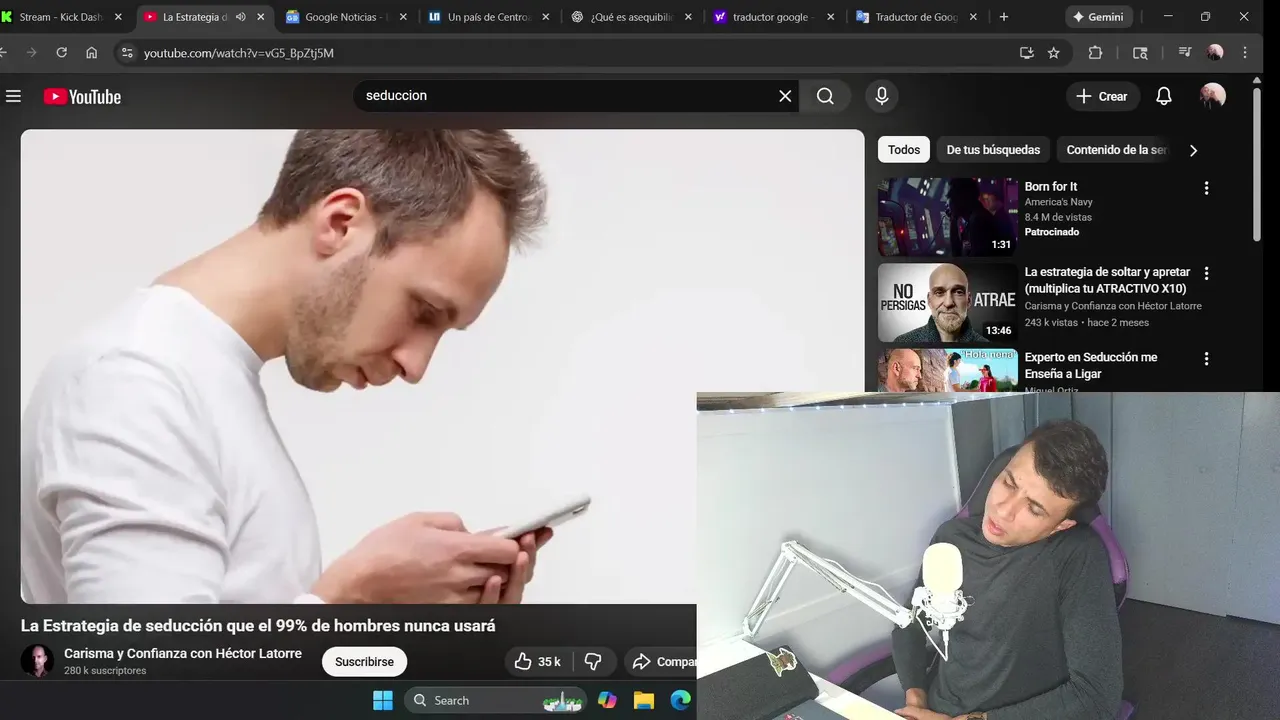Open the Google Lens search icon
Image resolution: width=1280 pixels, height=720 pixels.
click(1140, 53)
